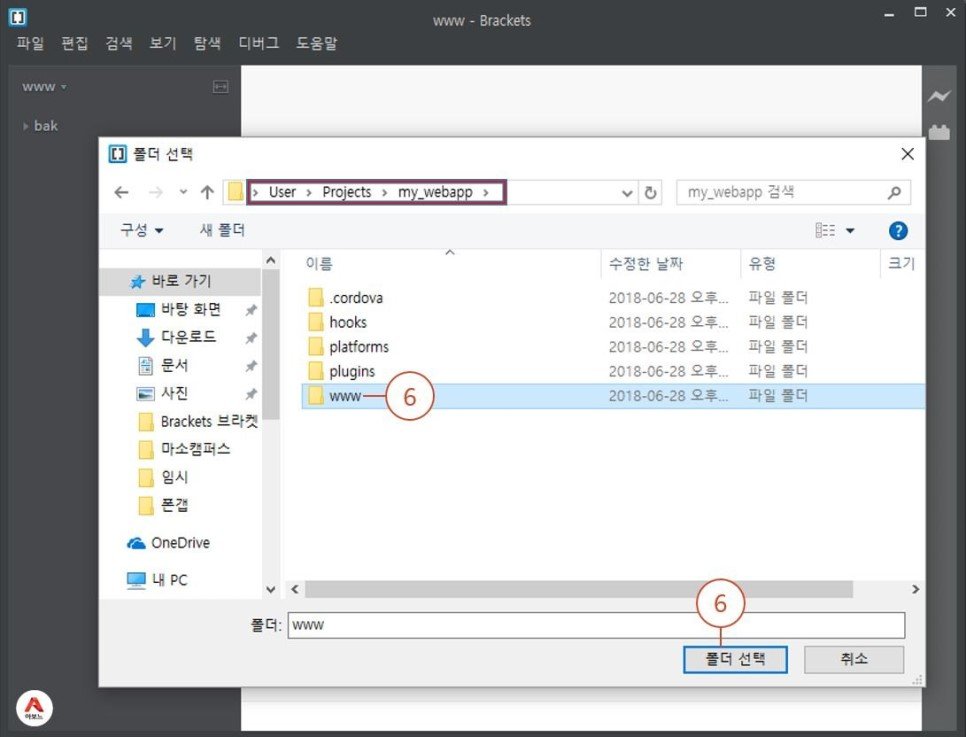Viewport: 966px width, 737px height.
Task: Open the www project dropdown in Brackets
Action: pyautogui.click(x=44, y=87)
